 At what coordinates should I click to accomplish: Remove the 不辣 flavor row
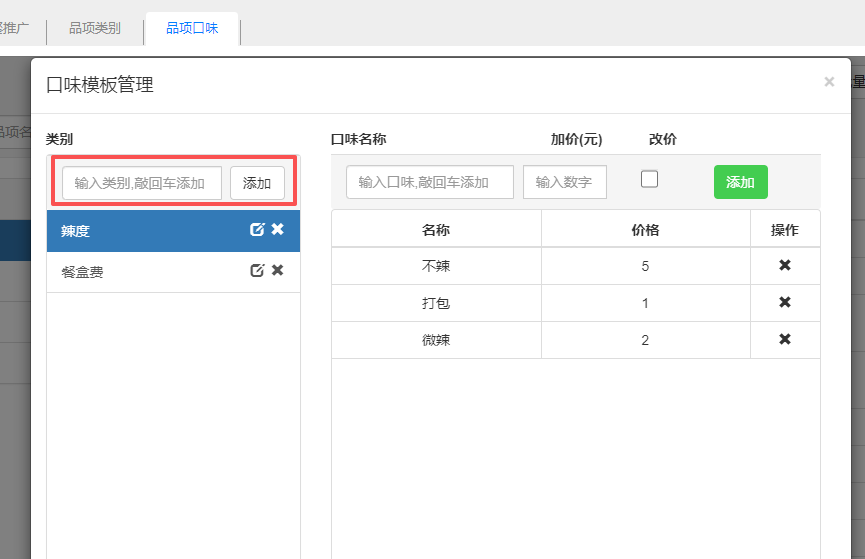pos(785,266)
